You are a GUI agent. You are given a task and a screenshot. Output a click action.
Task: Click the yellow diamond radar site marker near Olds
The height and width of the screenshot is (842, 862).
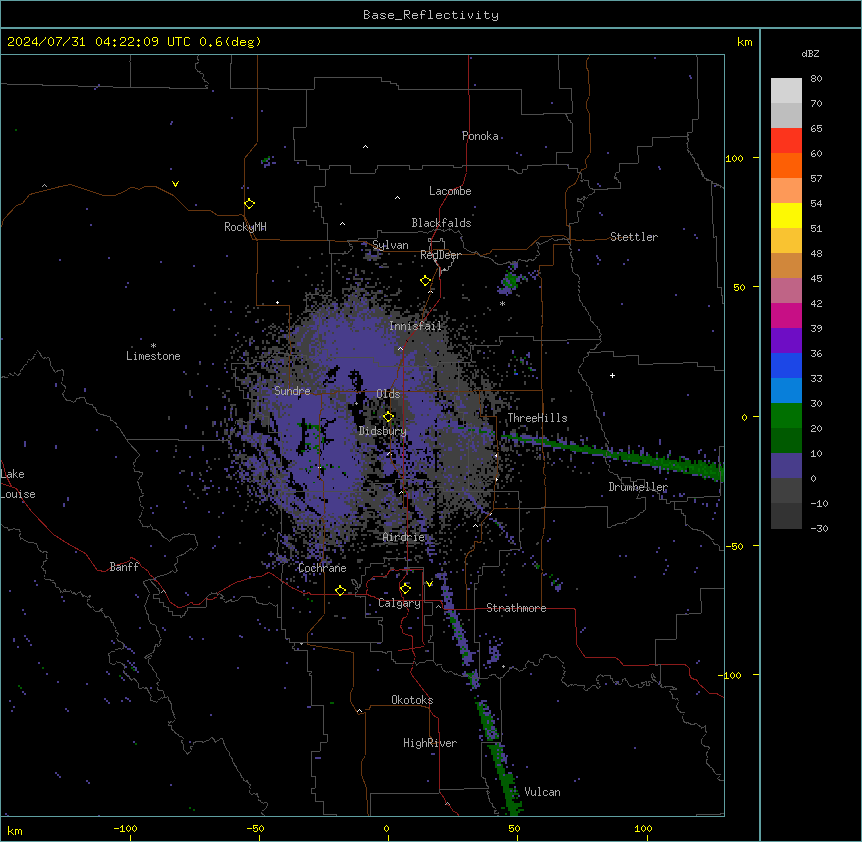point(389,417)
